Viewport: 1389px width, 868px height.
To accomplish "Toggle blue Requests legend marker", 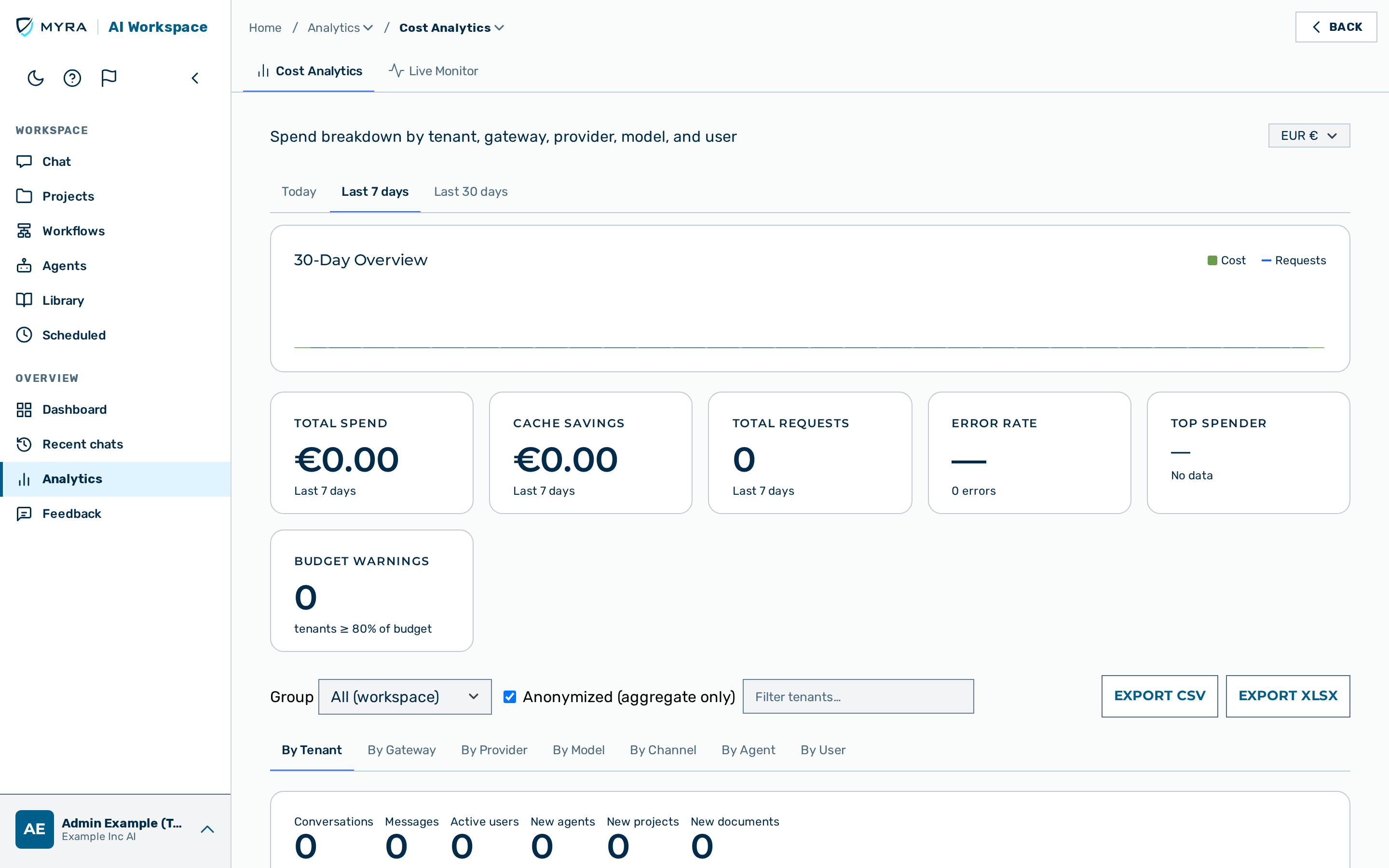I will pyautogui.click(x=1266, y=260).
